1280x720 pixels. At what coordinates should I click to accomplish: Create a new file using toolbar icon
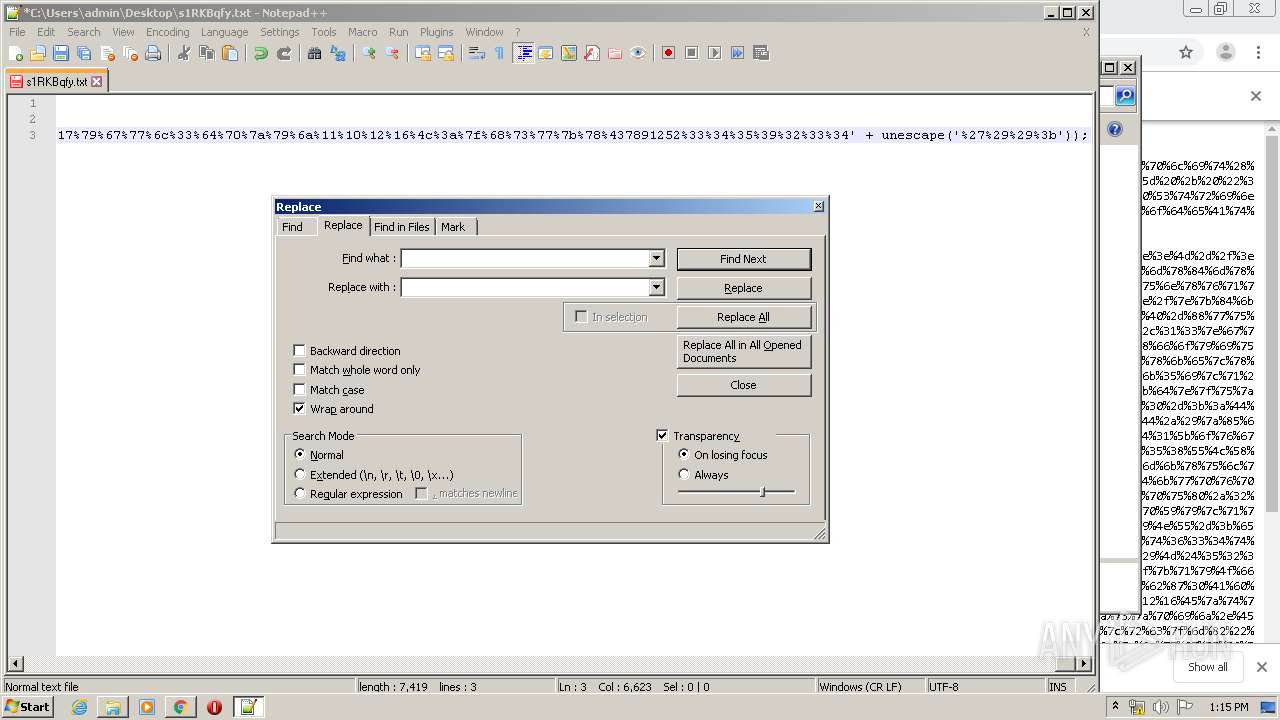tap(16, 53)
